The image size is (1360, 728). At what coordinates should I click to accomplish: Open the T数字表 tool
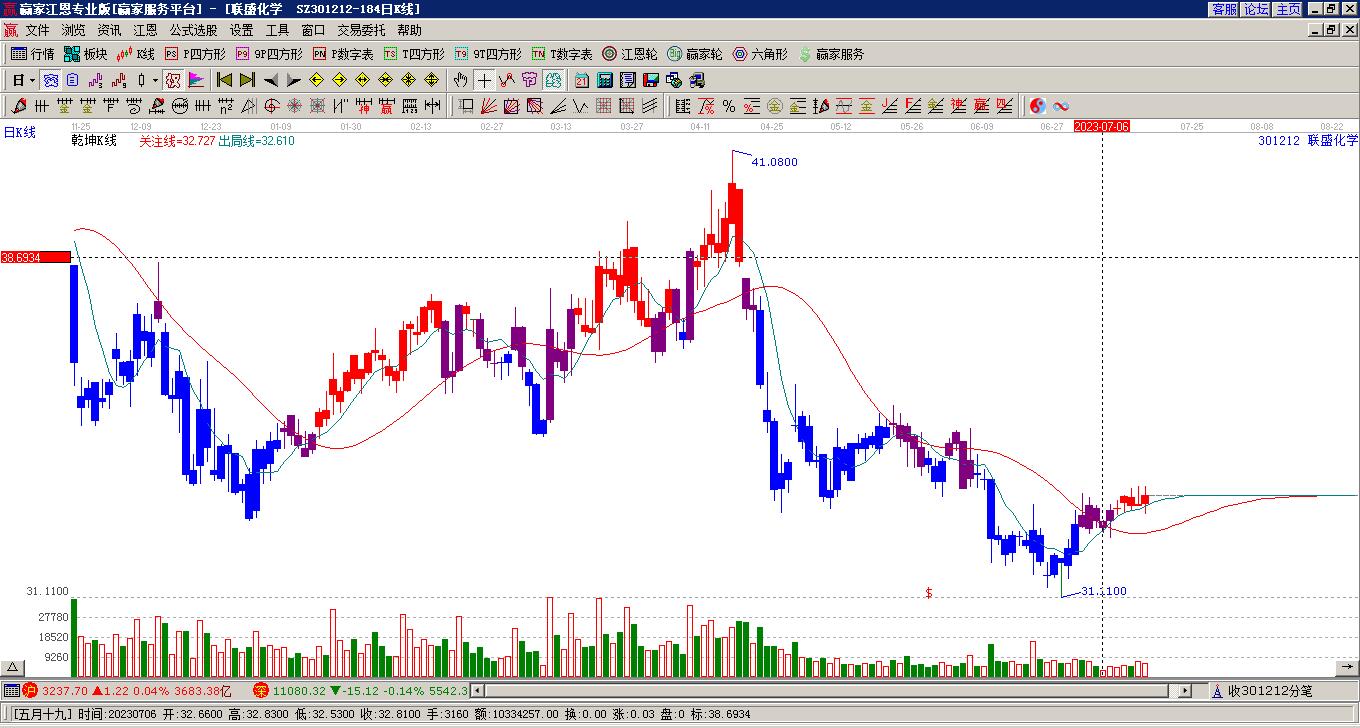[x=562, y=54]
